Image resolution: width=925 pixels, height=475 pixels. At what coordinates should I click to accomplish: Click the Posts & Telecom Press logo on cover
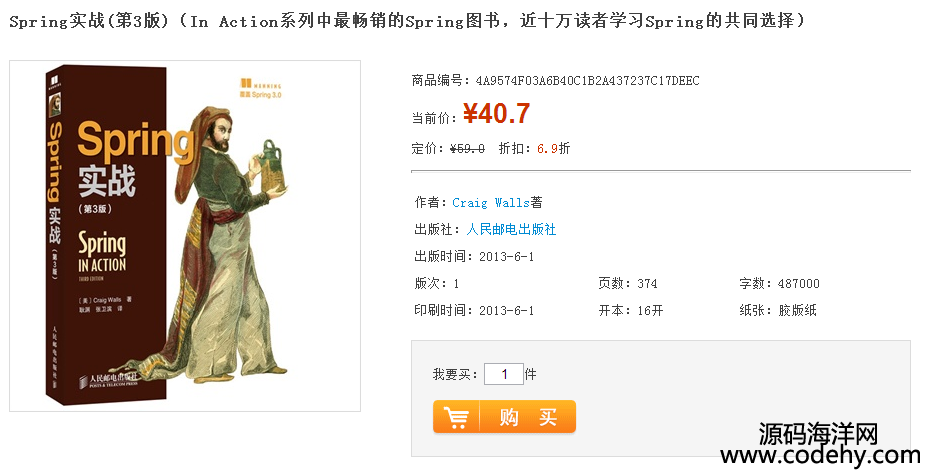click(109, 379)
